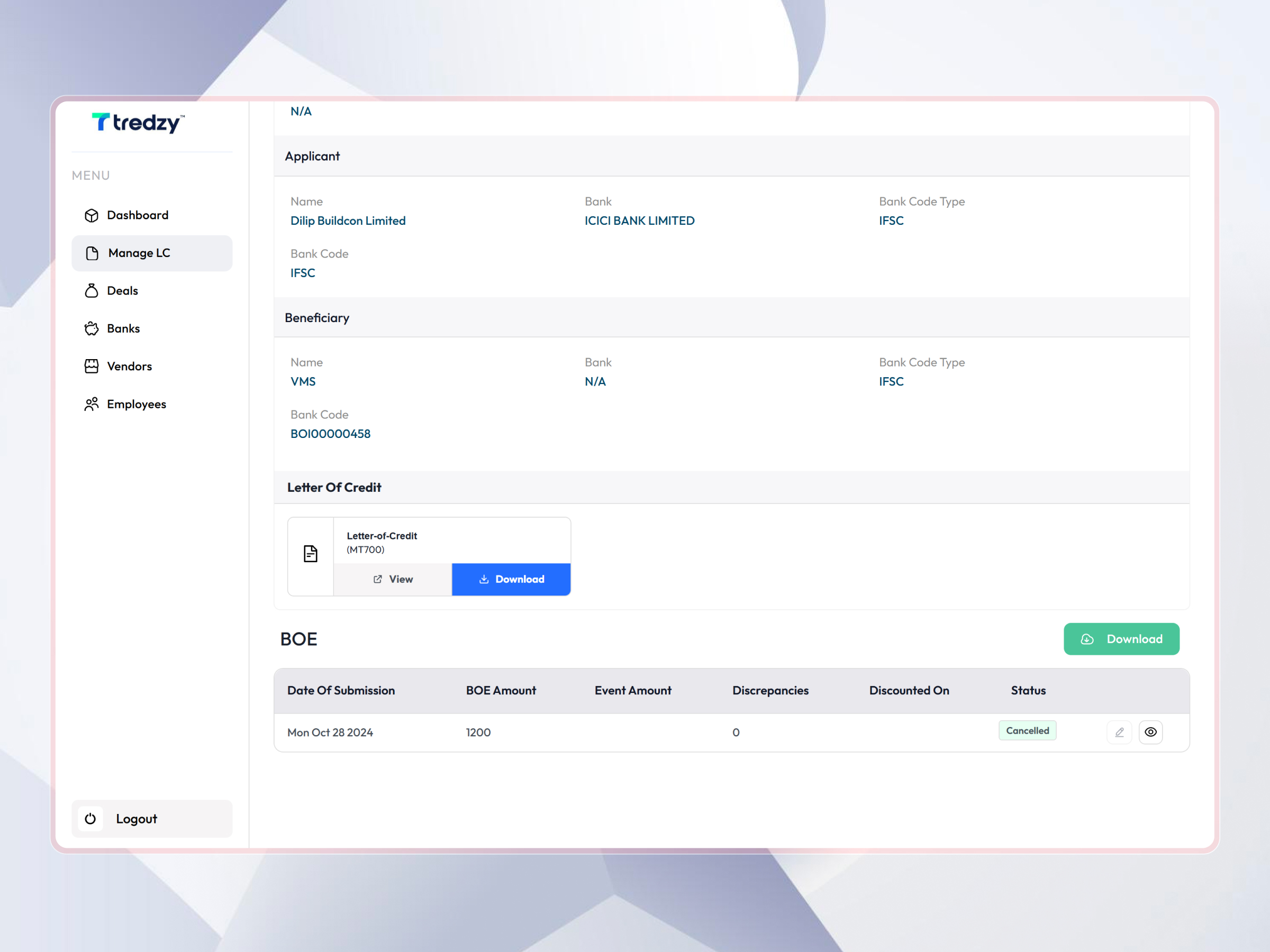Click the Employees people icon

click(x=92, y=404)
